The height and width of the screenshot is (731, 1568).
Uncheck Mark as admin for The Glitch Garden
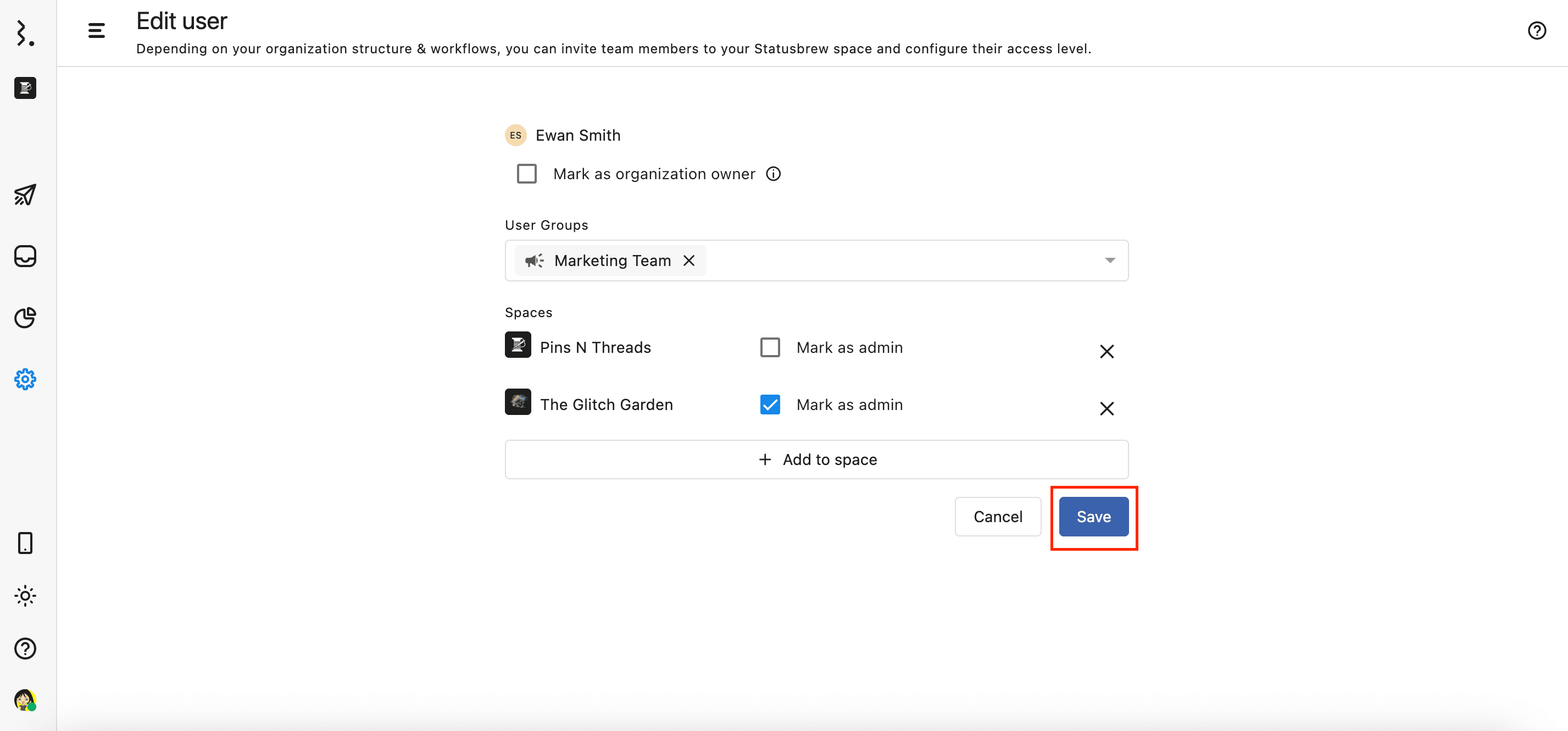coord(770,405)
